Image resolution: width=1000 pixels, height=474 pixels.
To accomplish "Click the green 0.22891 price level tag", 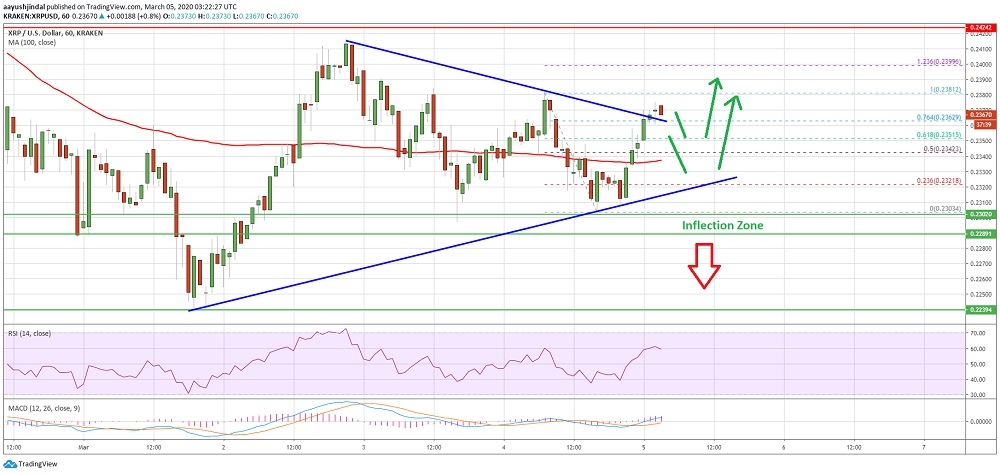I will click(x=979, y=233).
